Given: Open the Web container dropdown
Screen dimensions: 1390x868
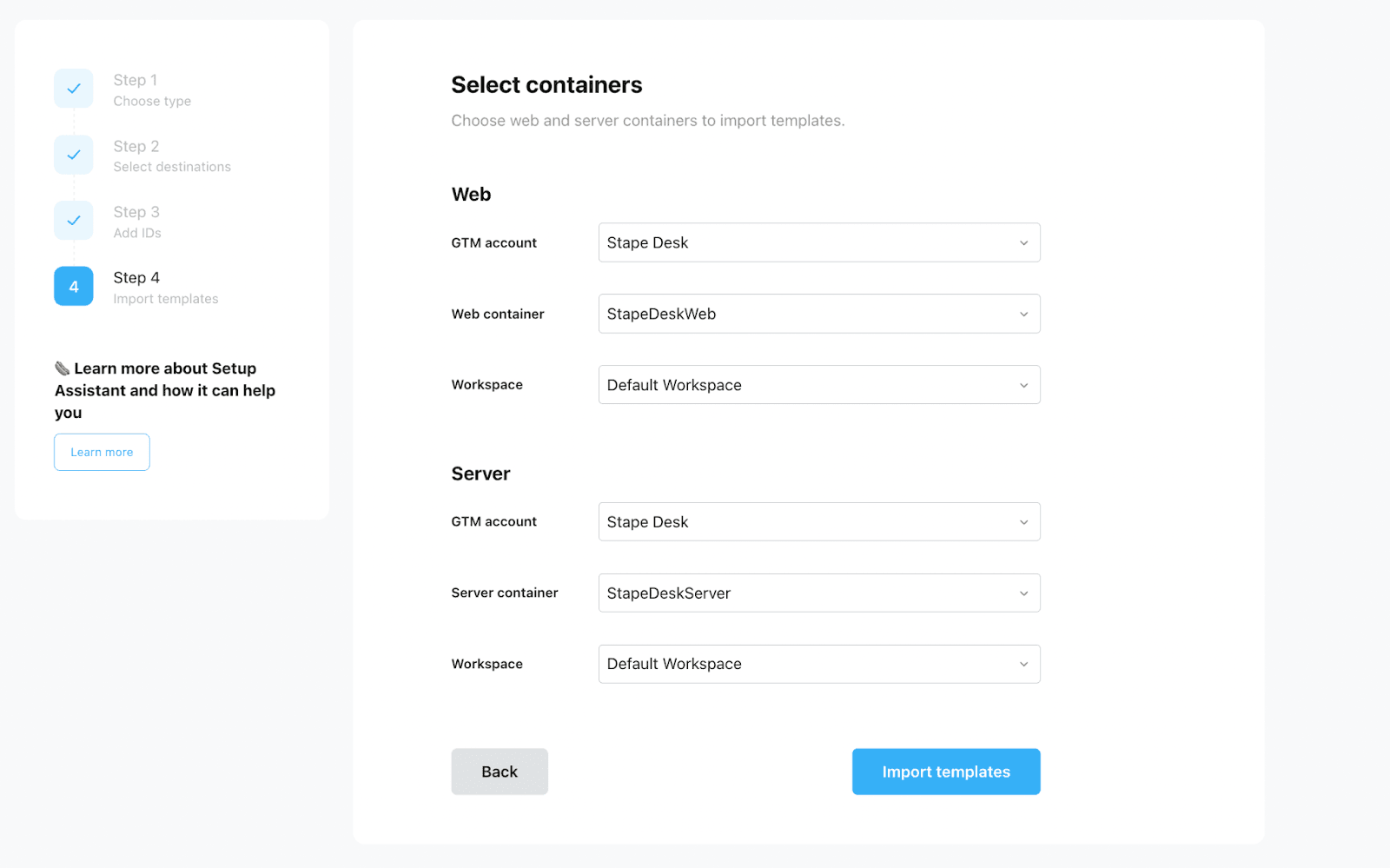Looking at the screenshot, I should 819,314.
